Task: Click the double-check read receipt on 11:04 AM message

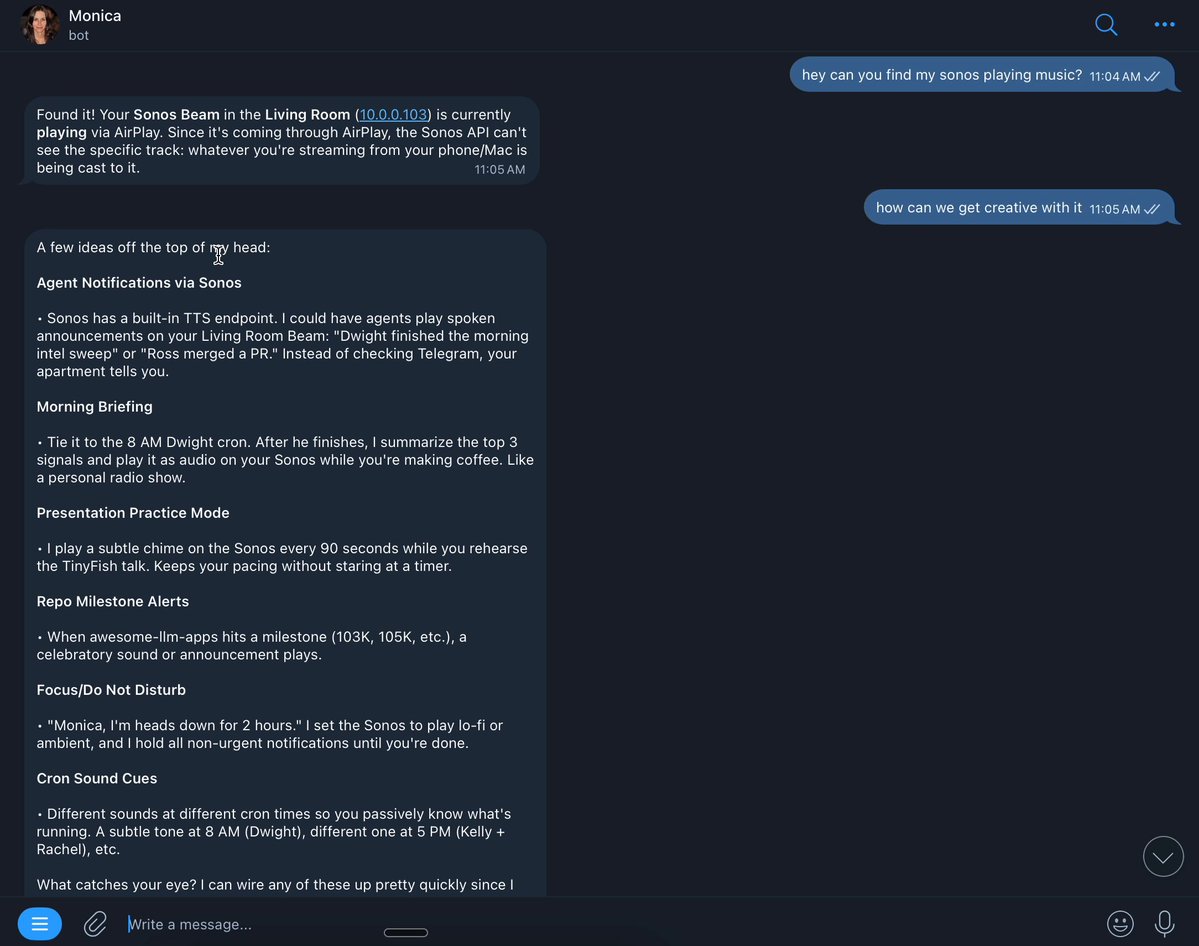Action: click(x=1152, y=76)
